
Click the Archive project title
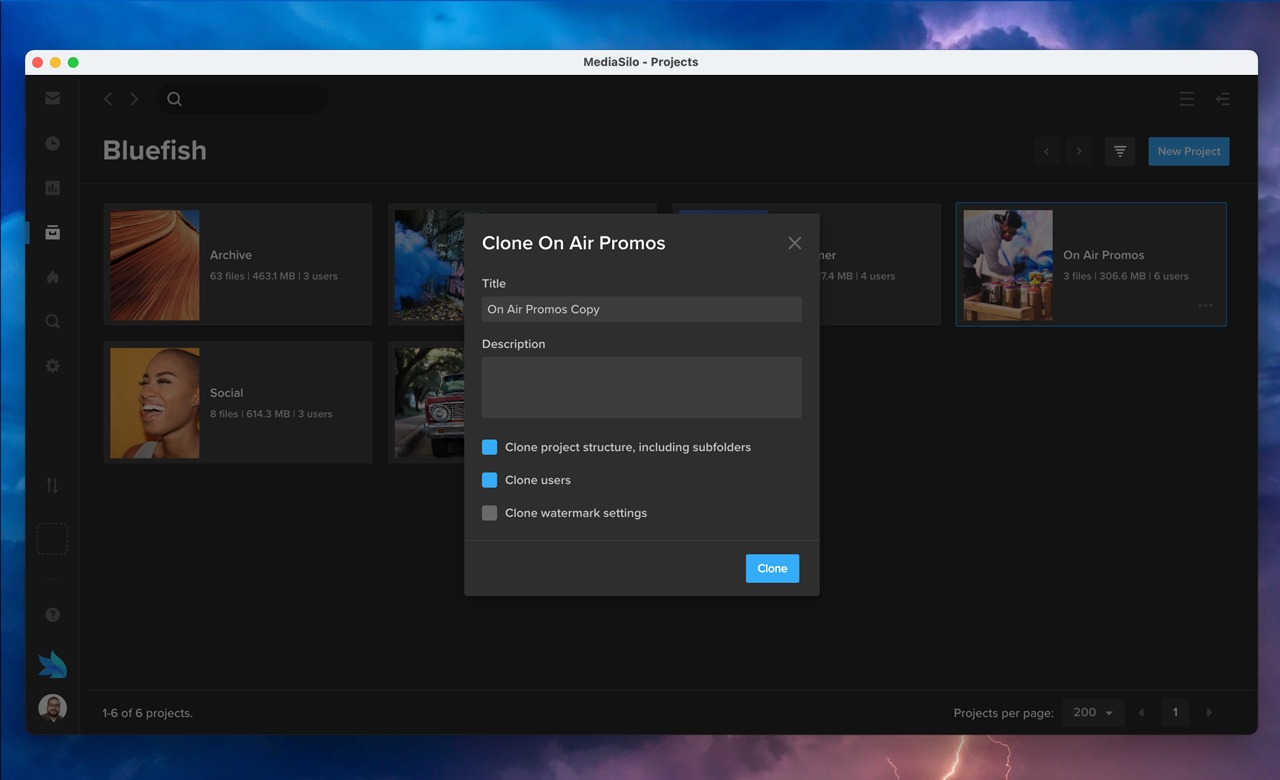(x=231, y=255)
